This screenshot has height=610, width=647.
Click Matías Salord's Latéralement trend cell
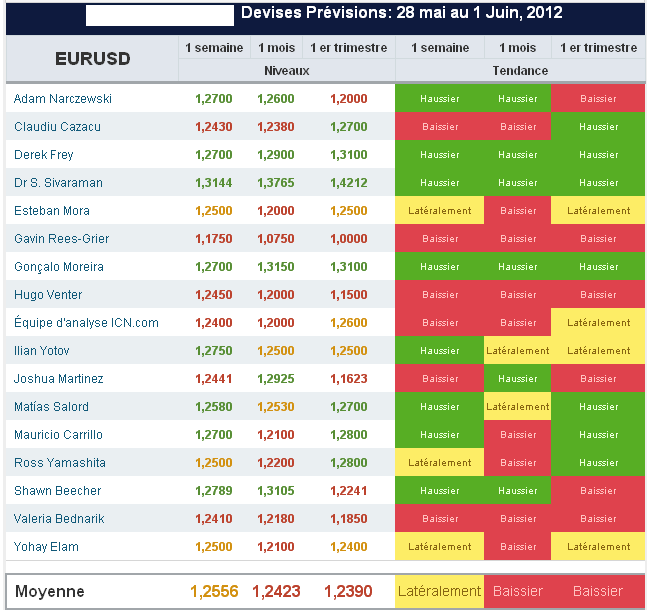517,407
